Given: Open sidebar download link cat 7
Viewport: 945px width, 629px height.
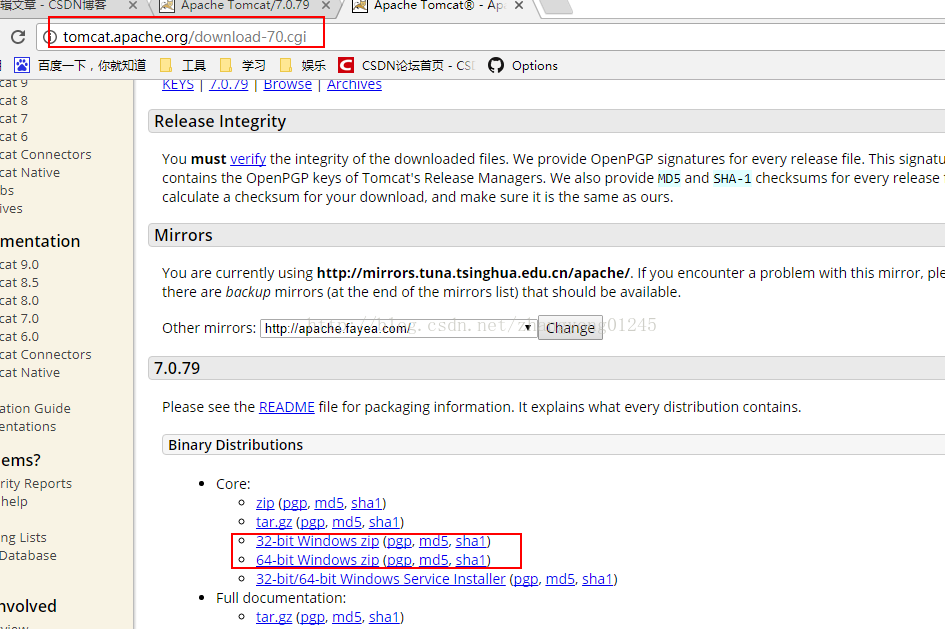Looking at the screenshot, I should coord(14,119).
